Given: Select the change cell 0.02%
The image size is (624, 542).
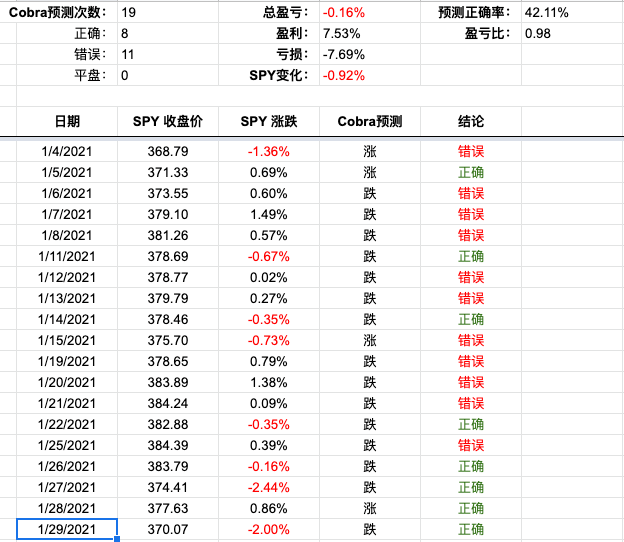Looking at the screenshot, I should coord(269,277).
